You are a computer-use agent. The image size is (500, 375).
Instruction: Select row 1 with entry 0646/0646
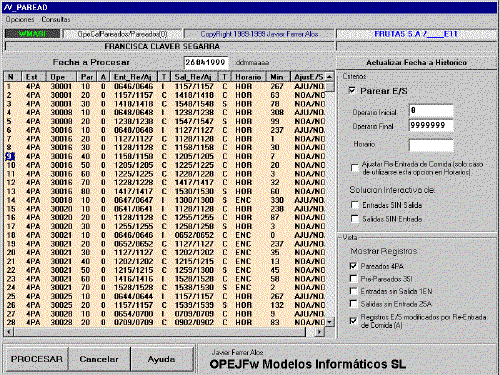click(x=134, y=86)
